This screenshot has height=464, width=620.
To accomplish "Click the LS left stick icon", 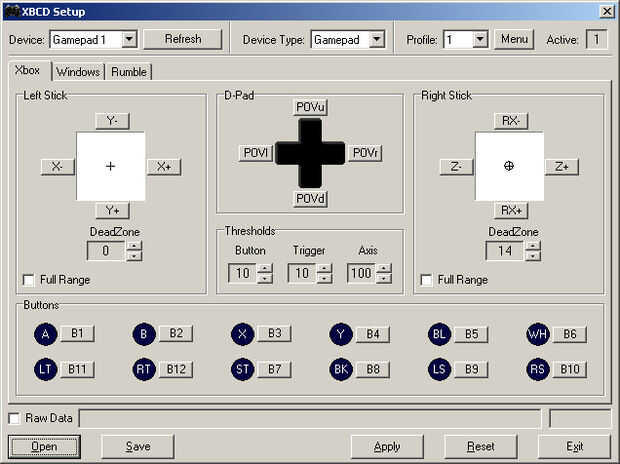I will click(x=439, y=369).
